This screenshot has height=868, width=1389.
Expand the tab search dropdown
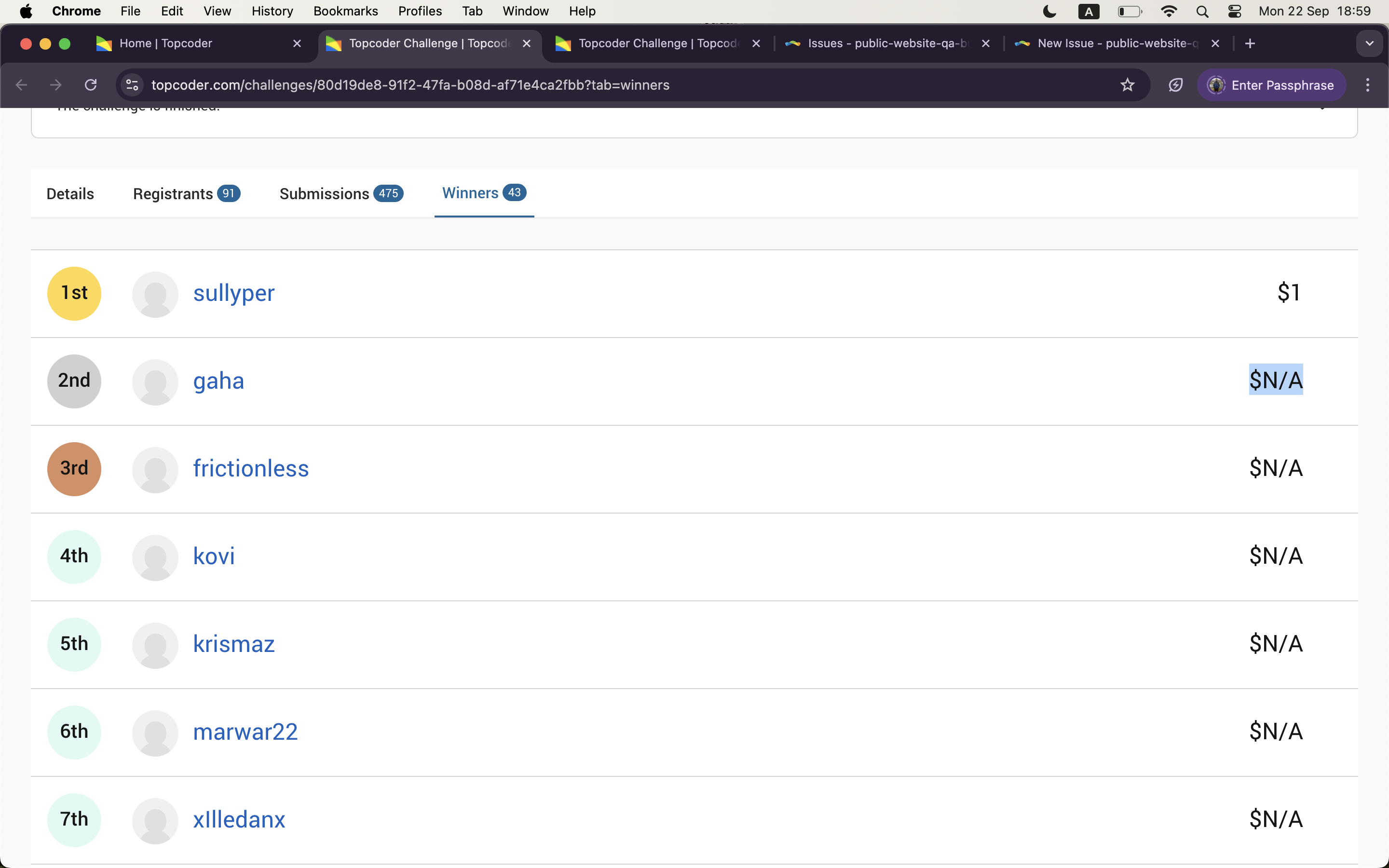point(1370,43)
